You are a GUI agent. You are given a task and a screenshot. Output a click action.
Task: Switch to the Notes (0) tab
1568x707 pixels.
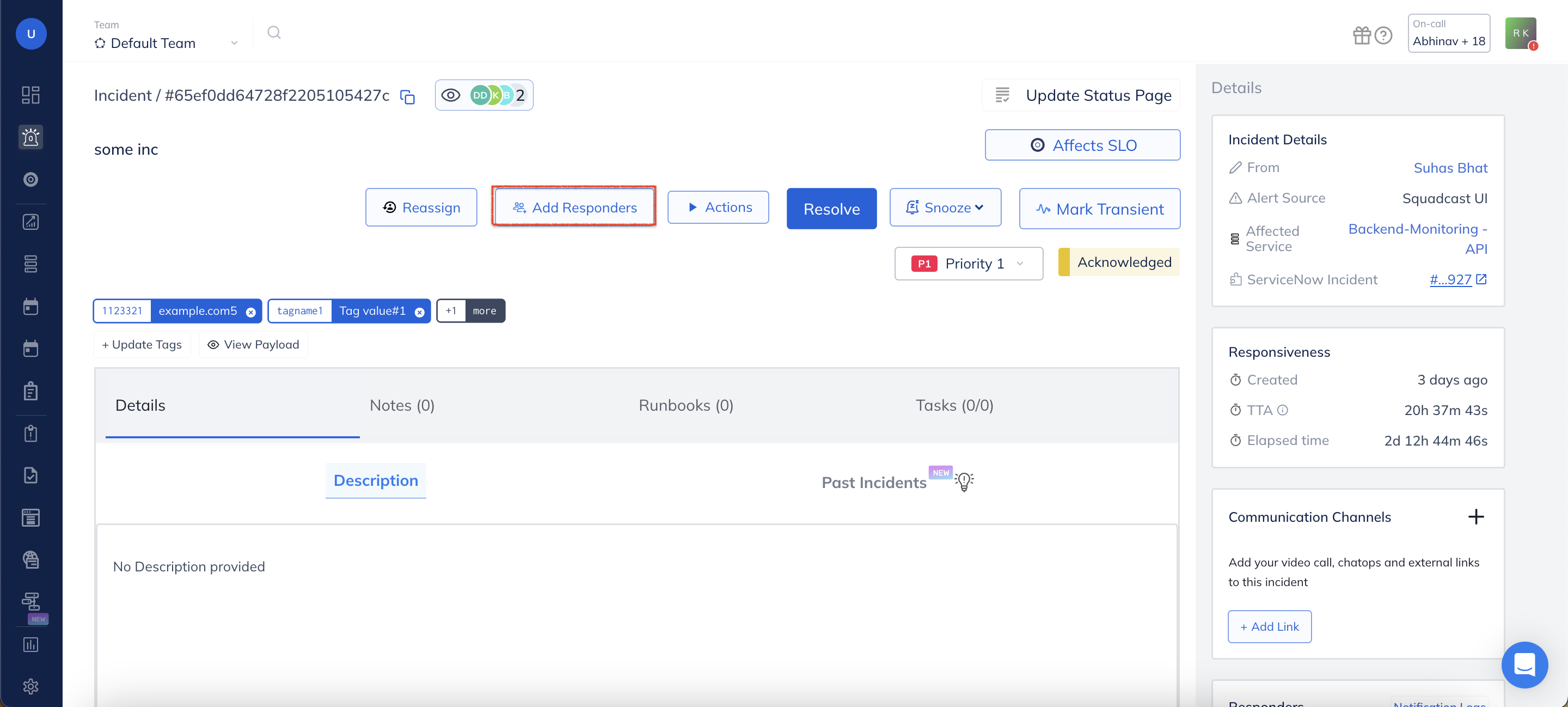[402, 405]
